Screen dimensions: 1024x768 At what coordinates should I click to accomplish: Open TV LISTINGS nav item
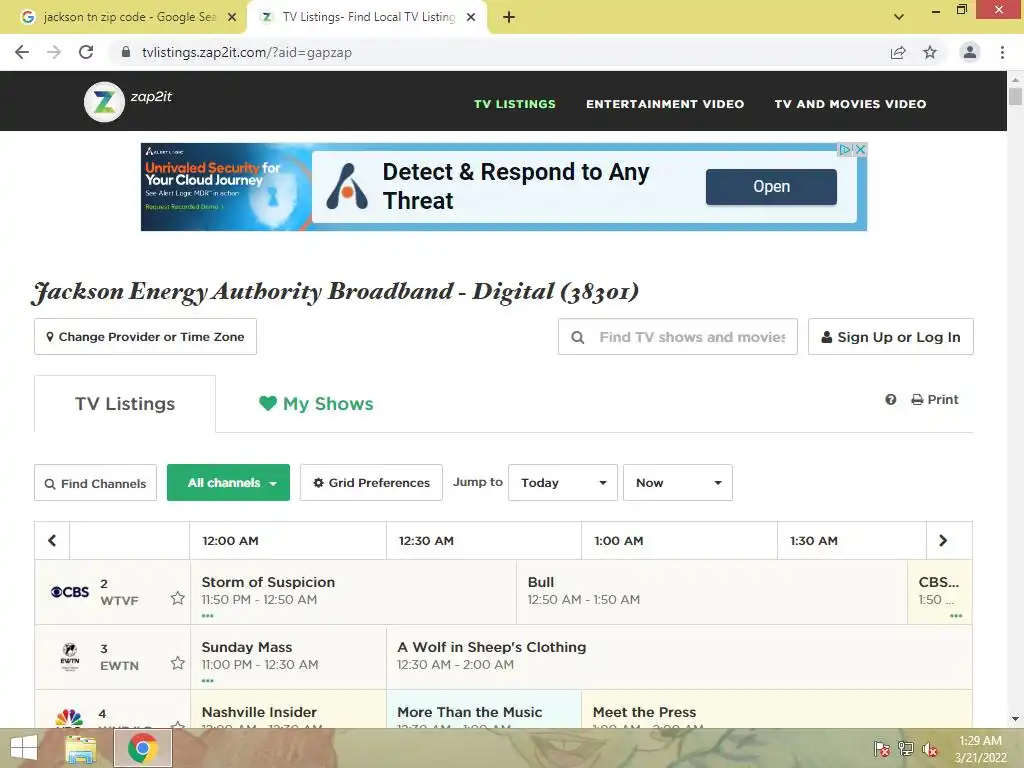tap(515, 104)
